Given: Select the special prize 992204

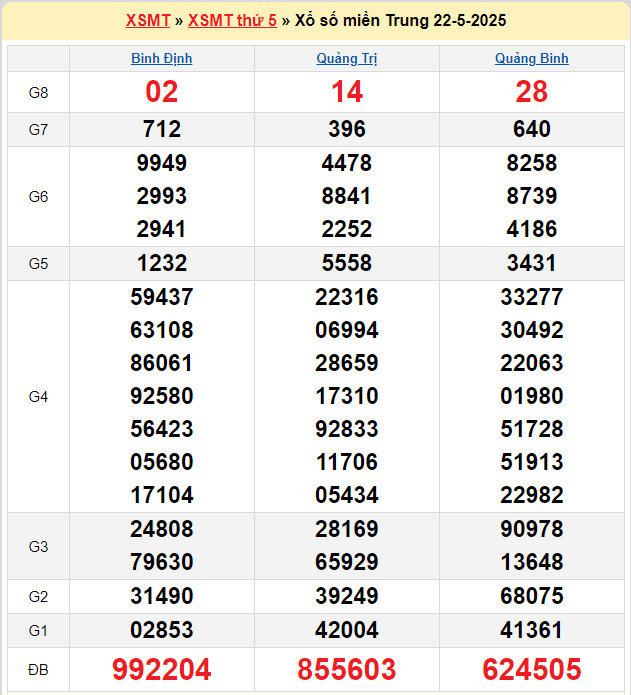Looking at the screenshot, I should pos(162,669).
